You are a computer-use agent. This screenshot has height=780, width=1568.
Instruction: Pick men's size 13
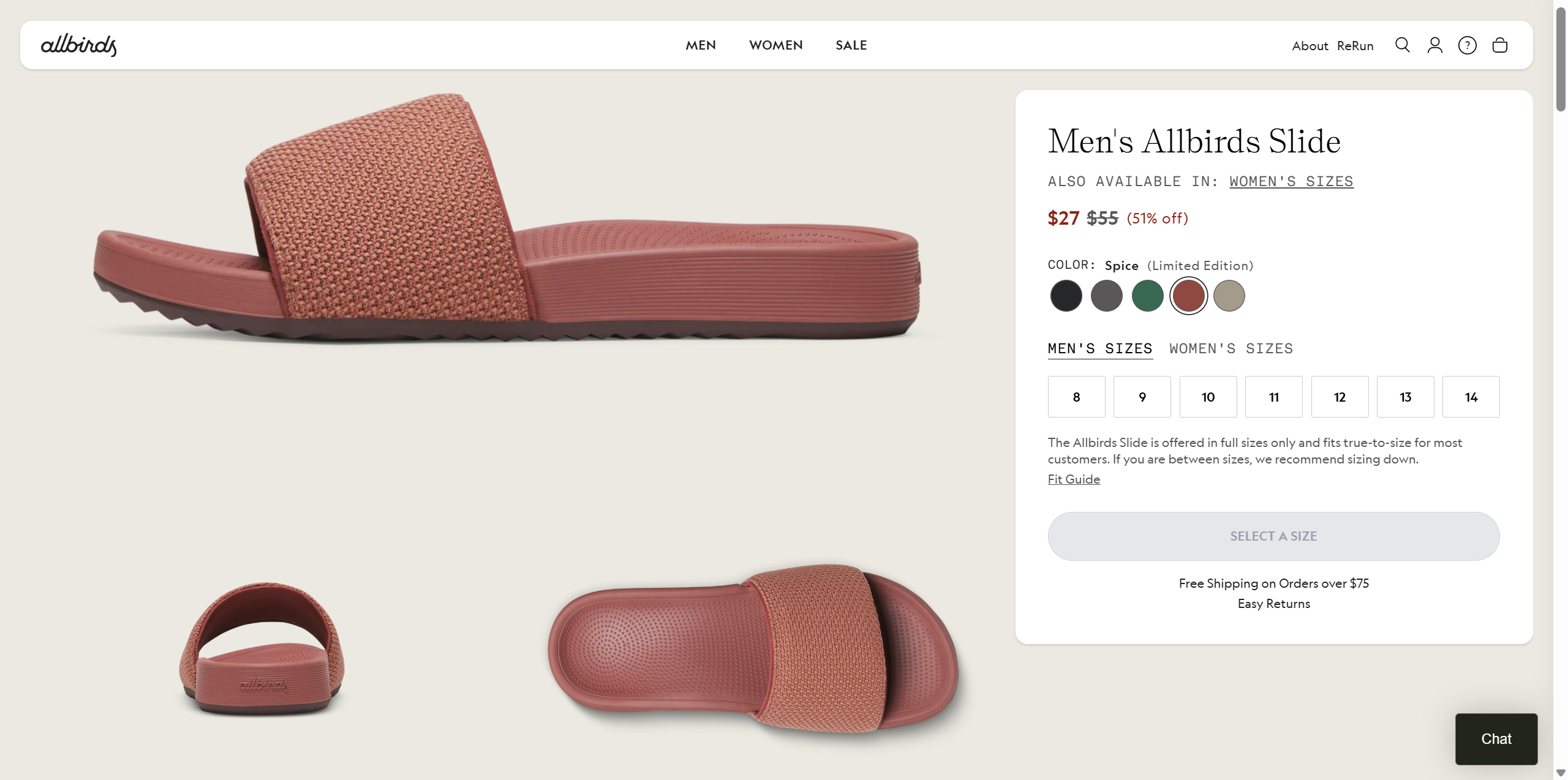coord(1405,397)
